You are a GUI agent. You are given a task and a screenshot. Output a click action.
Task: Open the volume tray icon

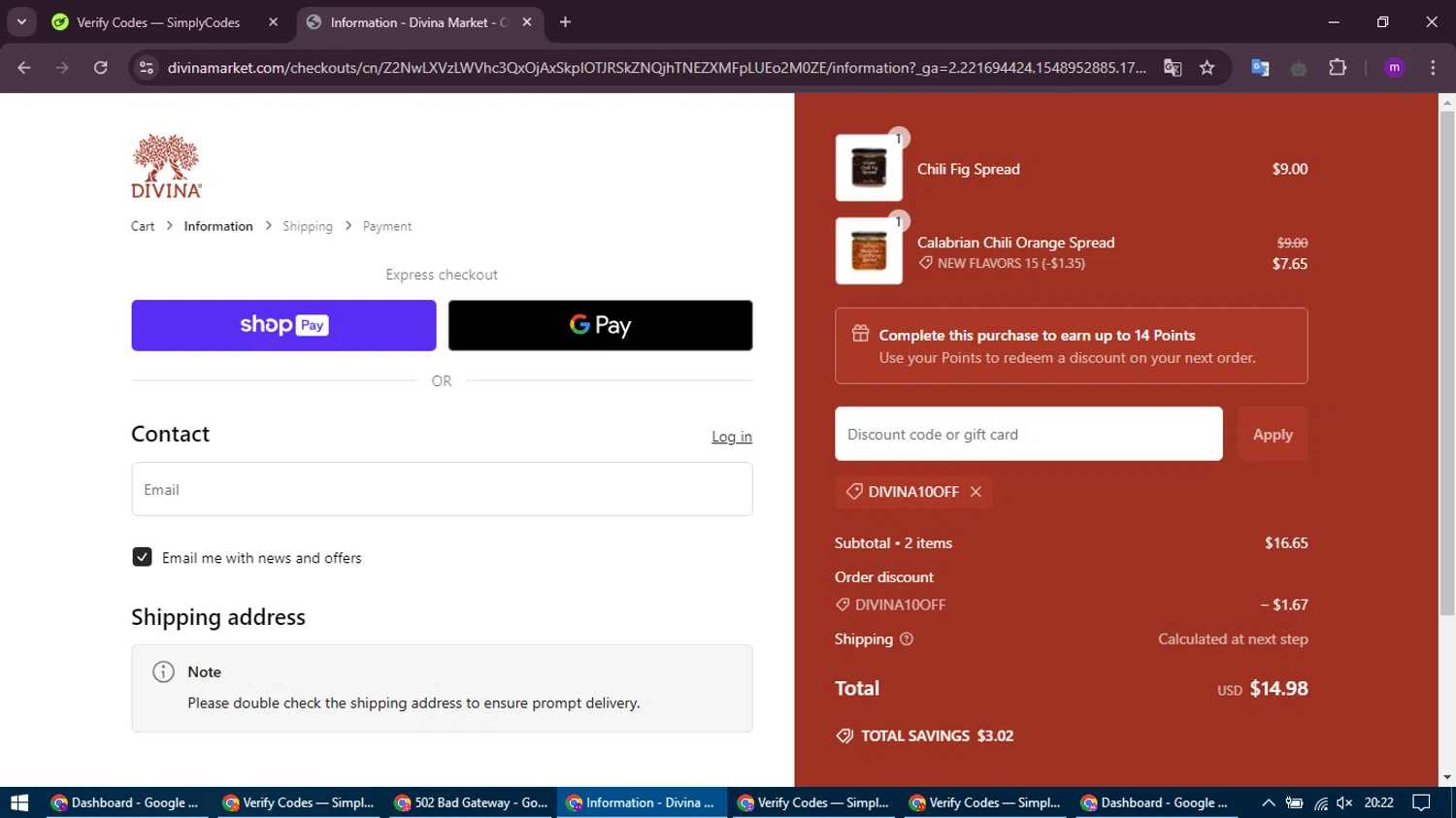click(x=1344, y=802)
